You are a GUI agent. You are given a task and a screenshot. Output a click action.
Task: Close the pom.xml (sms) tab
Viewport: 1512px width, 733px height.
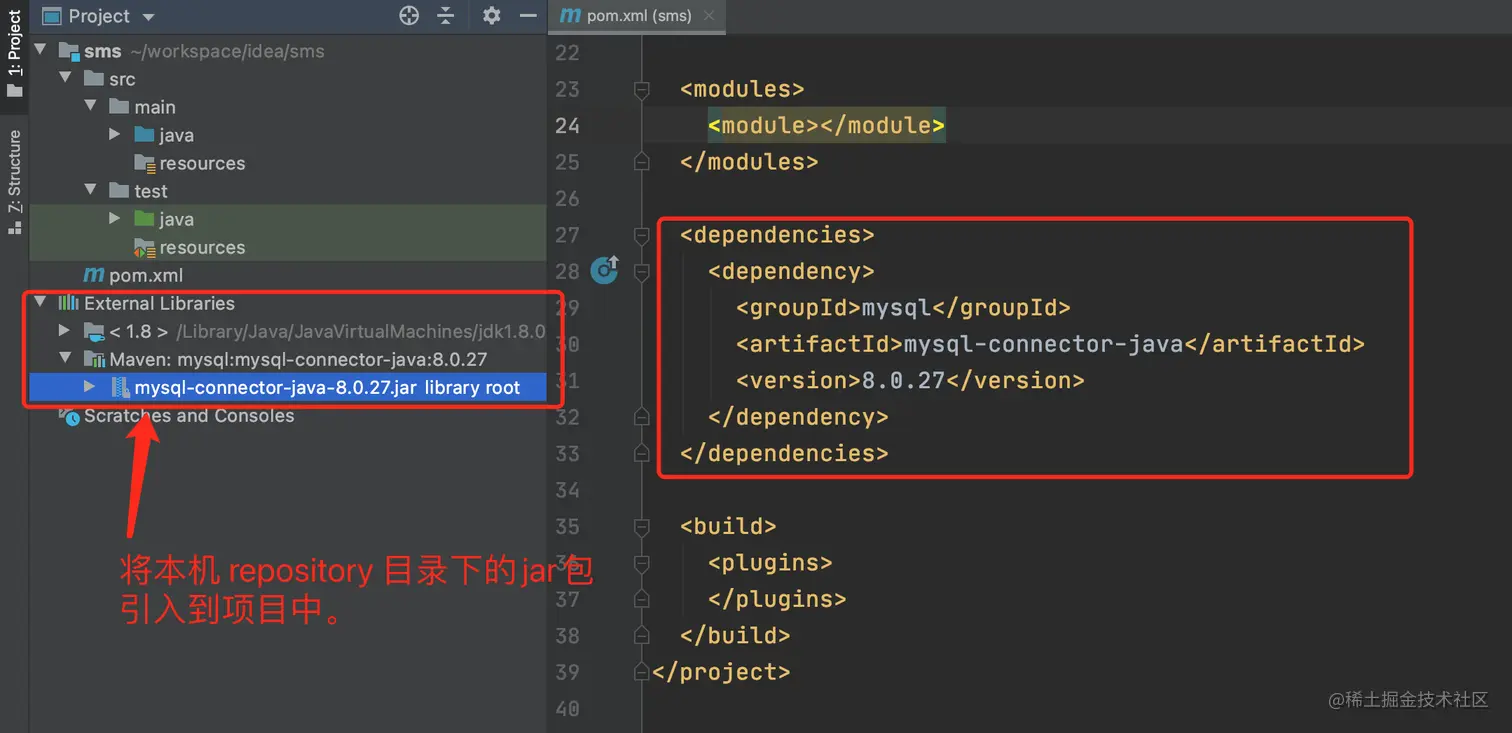[709, 16]
